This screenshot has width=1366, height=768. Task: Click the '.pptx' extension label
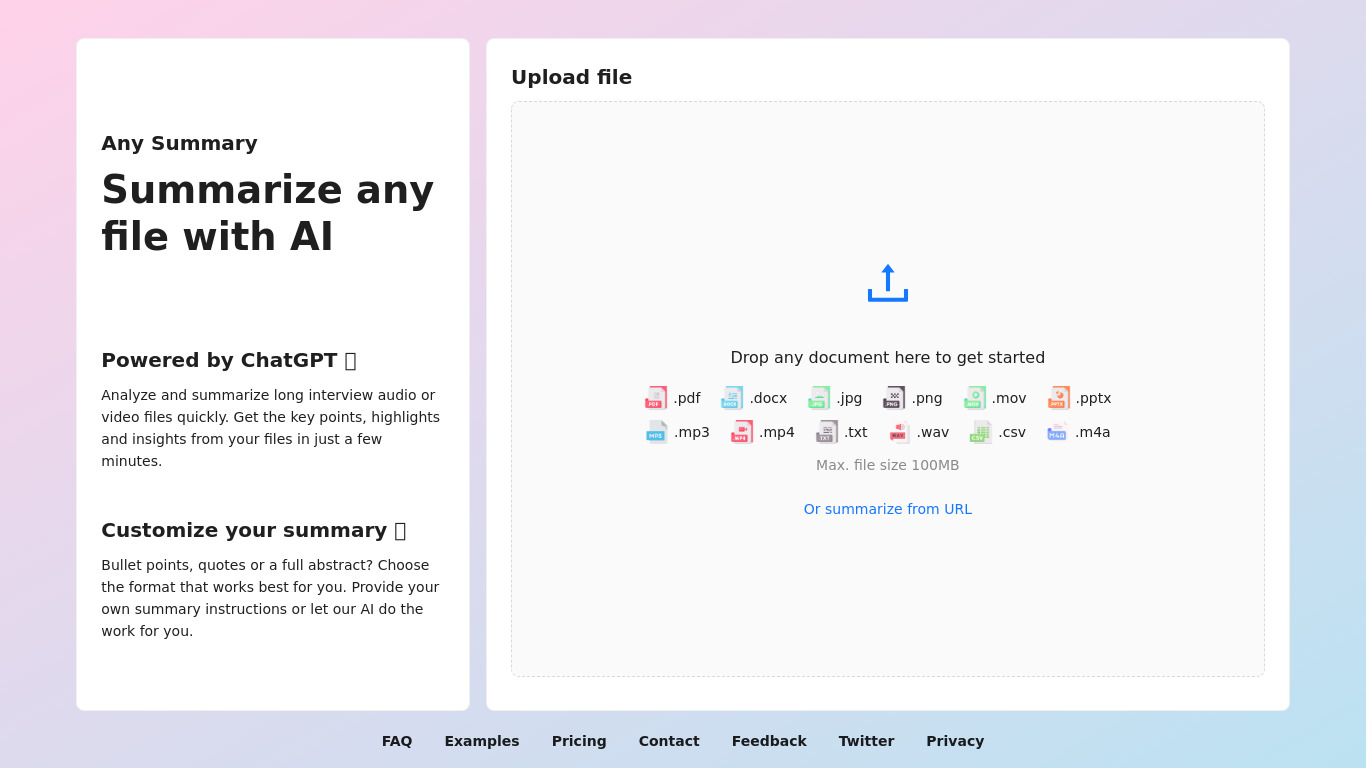[1094, 398]
